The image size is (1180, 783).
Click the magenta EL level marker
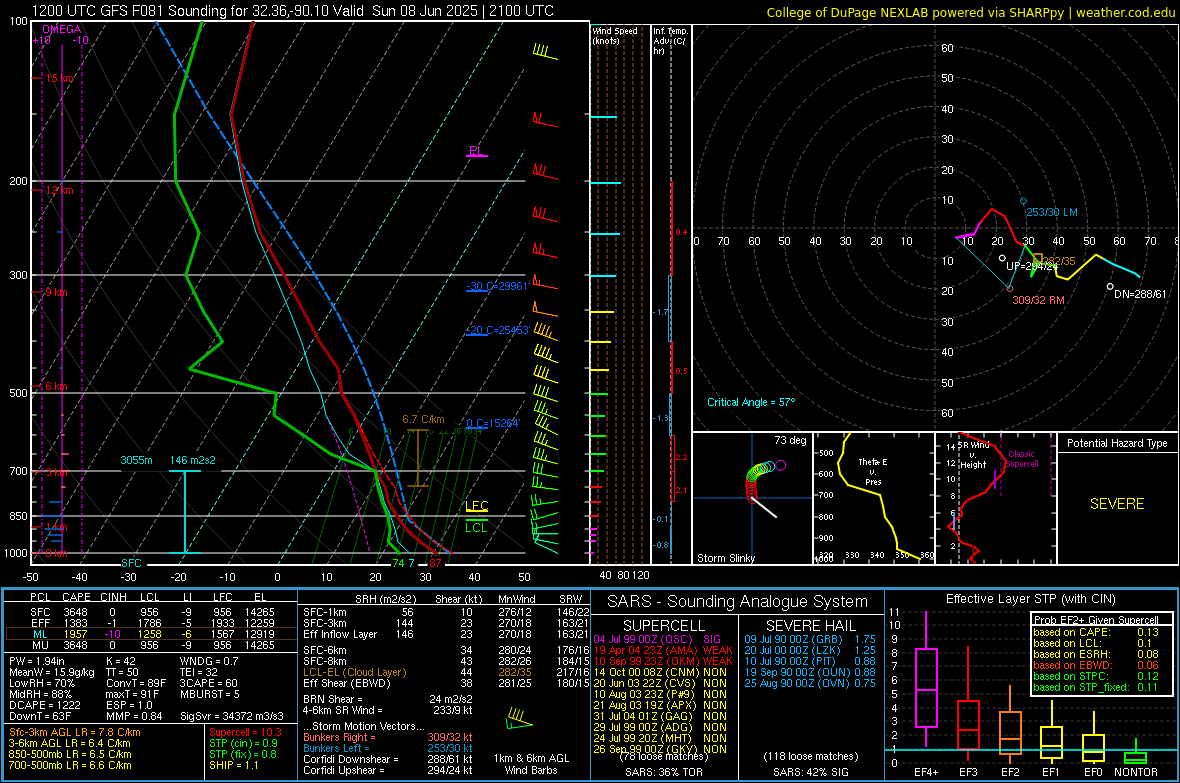(476, 151)
